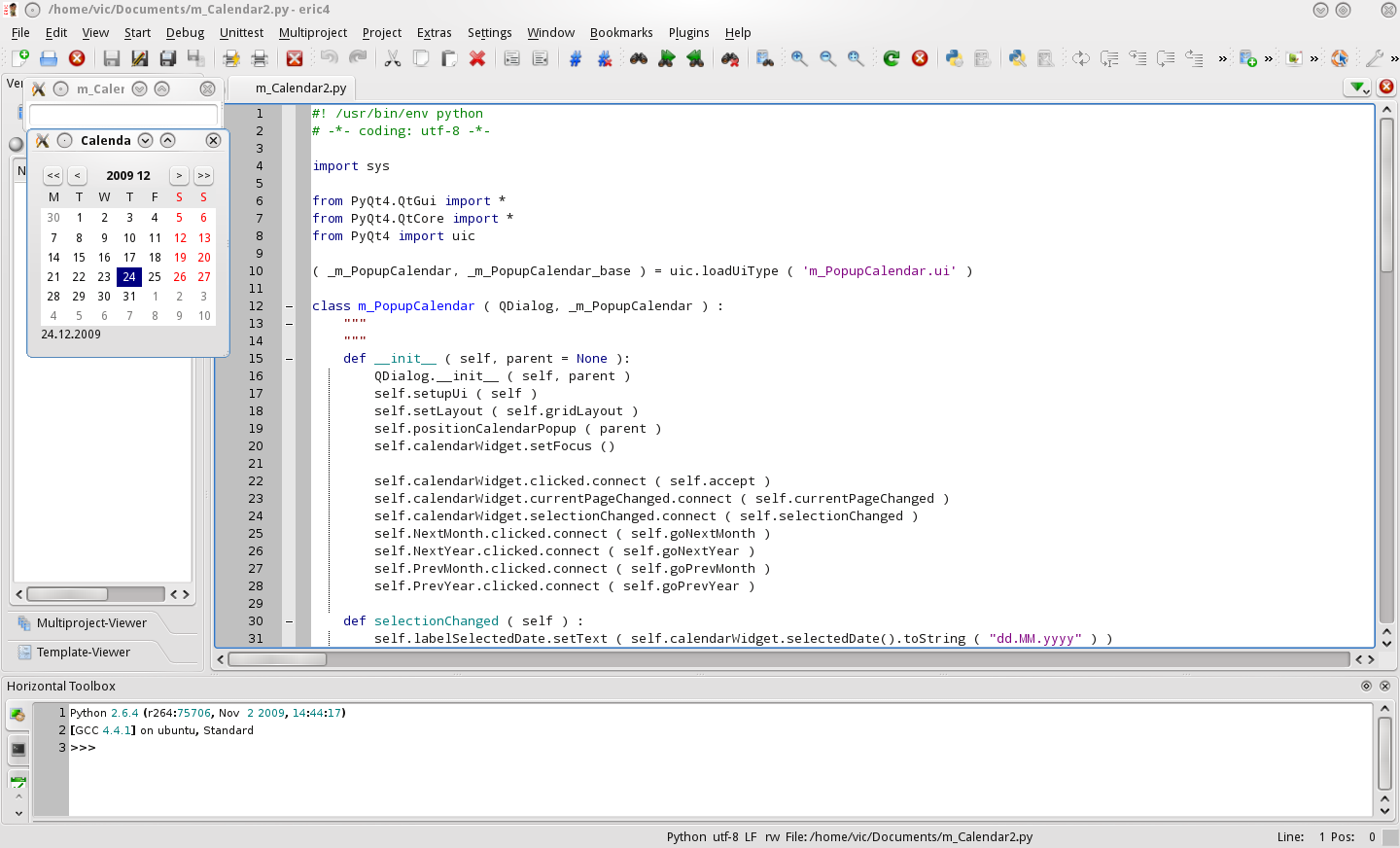1400x848 pixels.
Task: Collapse the class m_PopupCalendar fold marker
Action: [289, 306]
